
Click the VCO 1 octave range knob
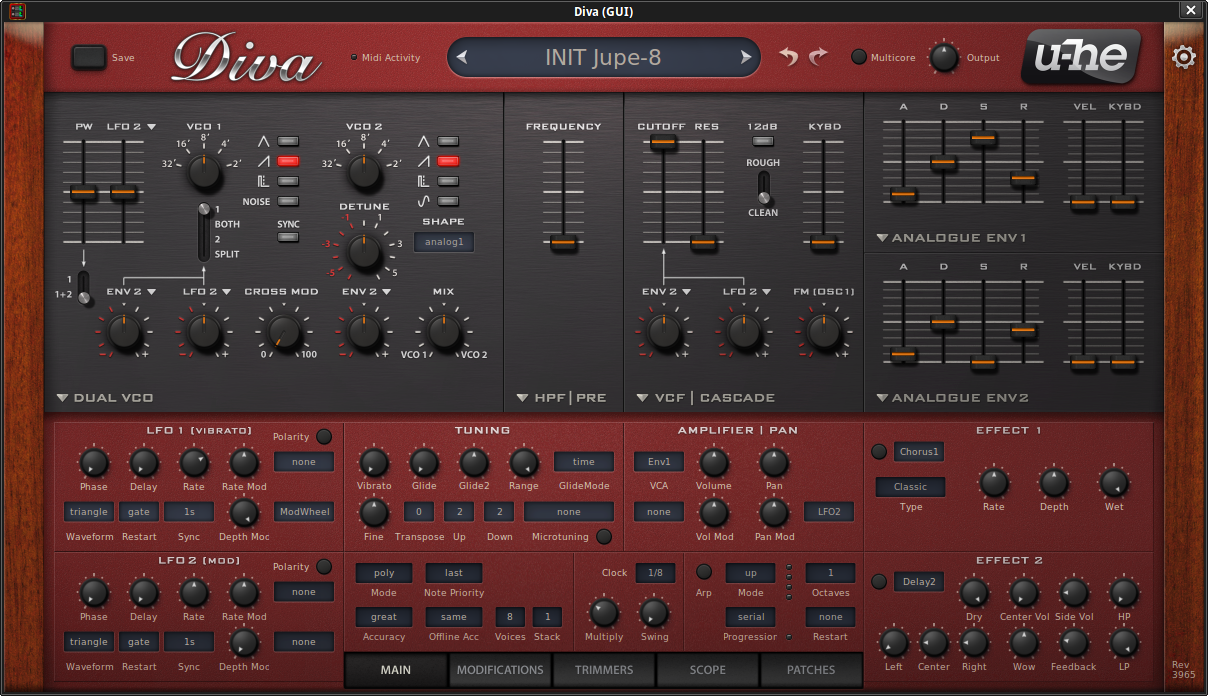point(204,172)
